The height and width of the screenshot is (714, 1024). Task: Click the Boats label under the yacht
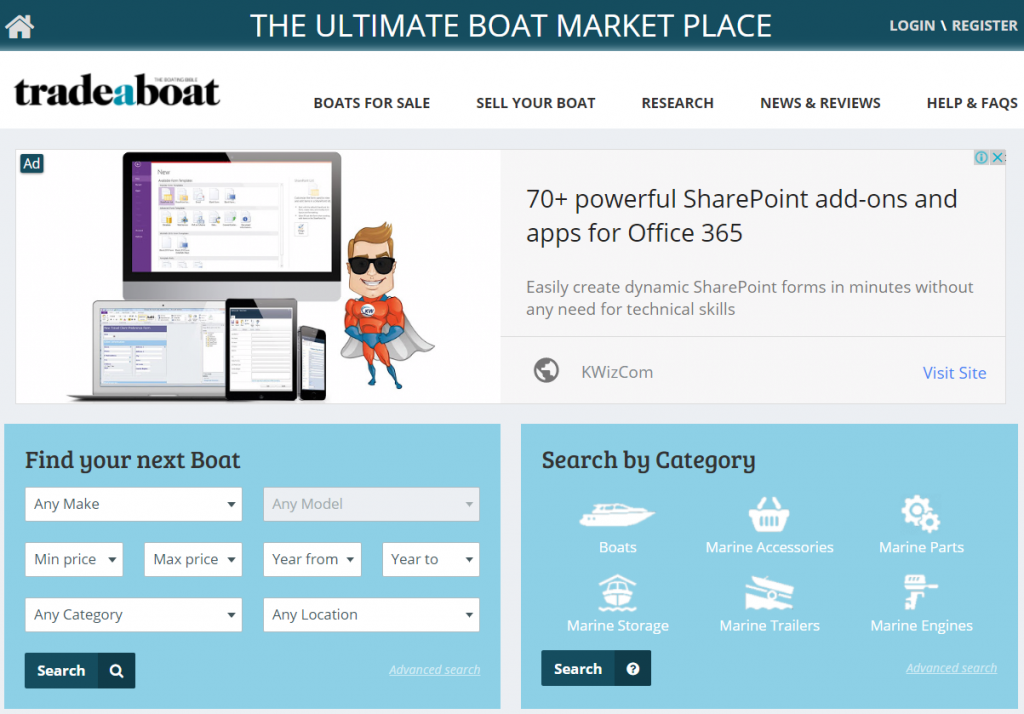pyautogui.click(x=618, y=547)
